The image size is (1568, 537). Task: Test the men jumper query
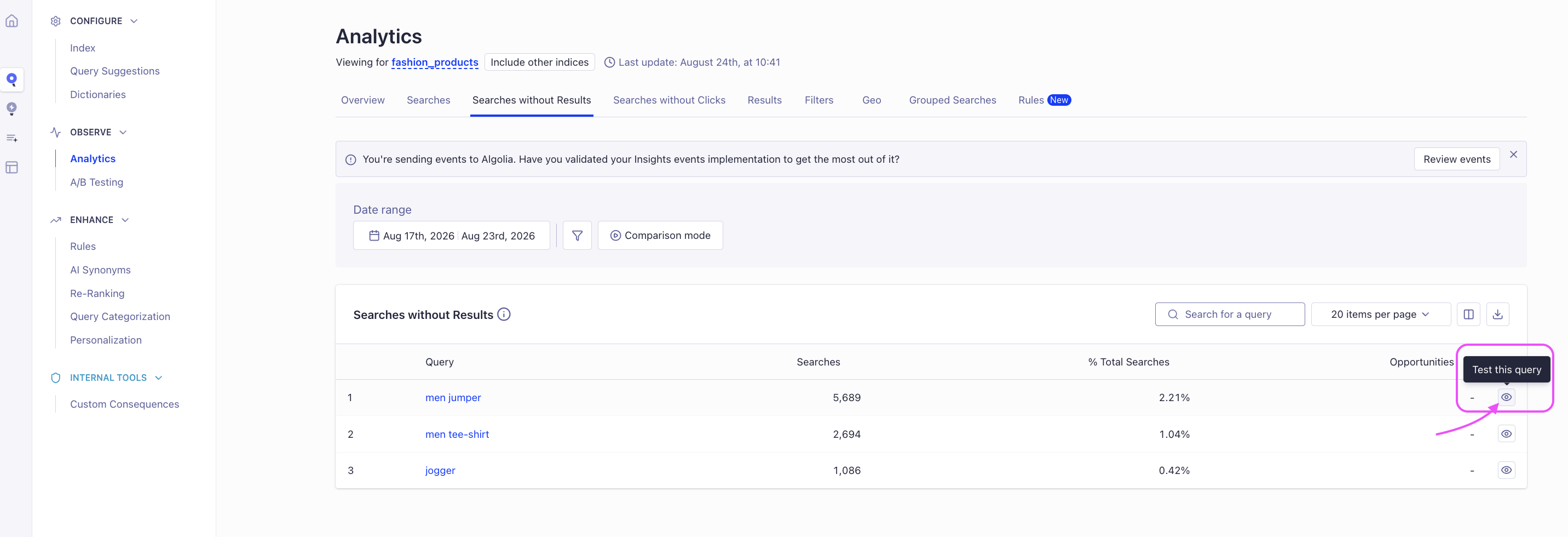point(1506,397)
